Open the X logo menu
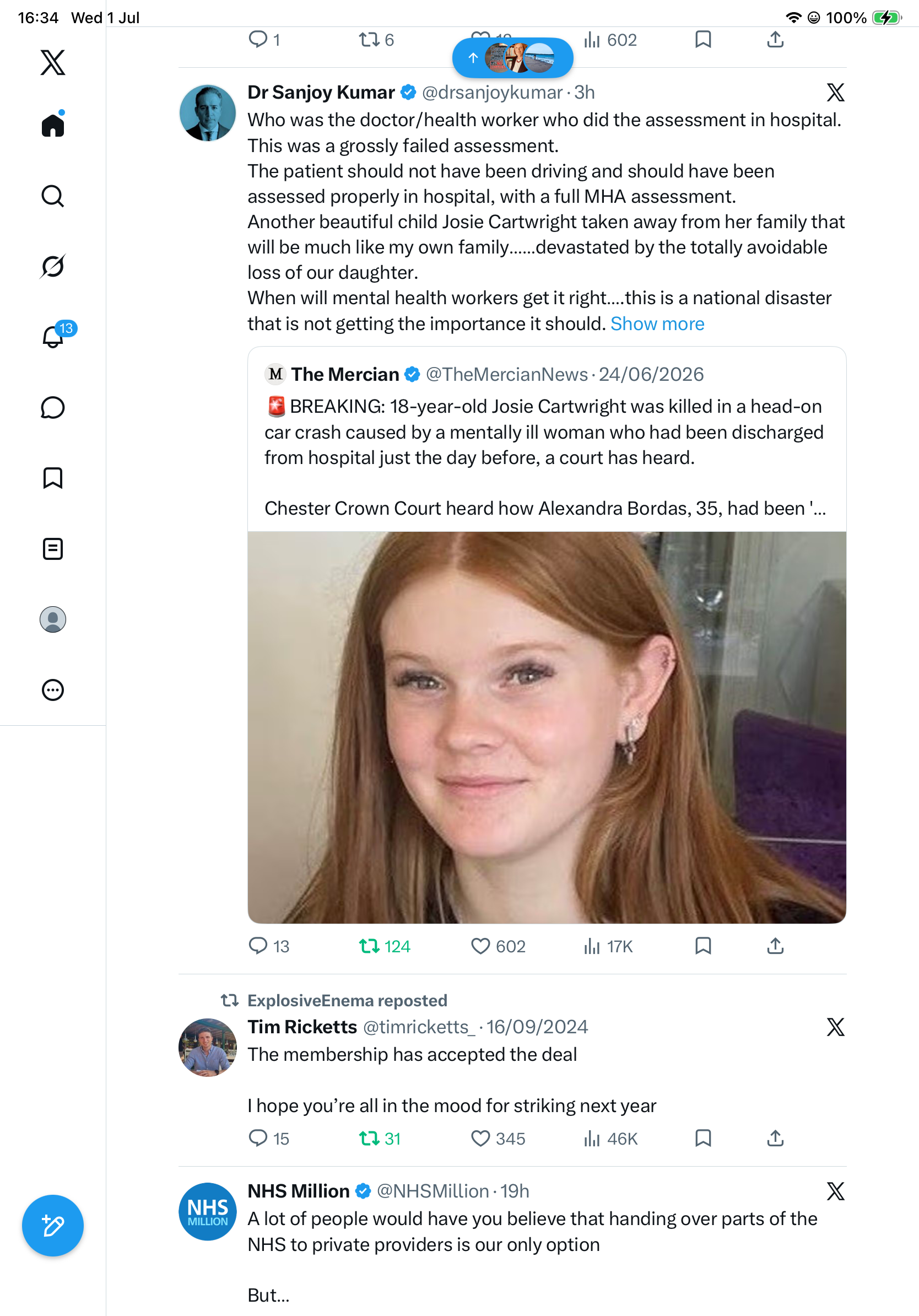Image resolution: width=919 pixels, height=1316 pixels. click(x=53, y=62)
